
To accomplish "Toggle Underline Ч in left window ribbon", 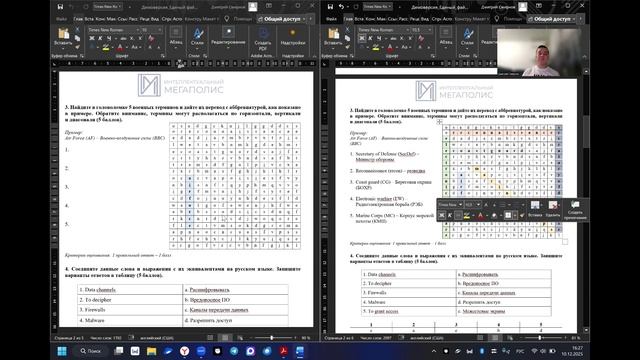I will (x=109, y=38).
